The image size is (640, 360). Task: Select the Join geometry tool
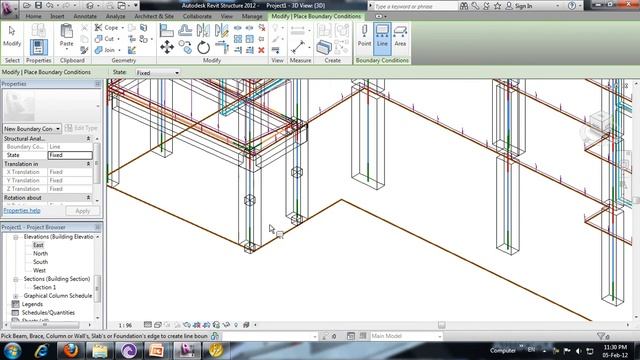point(105,50)
